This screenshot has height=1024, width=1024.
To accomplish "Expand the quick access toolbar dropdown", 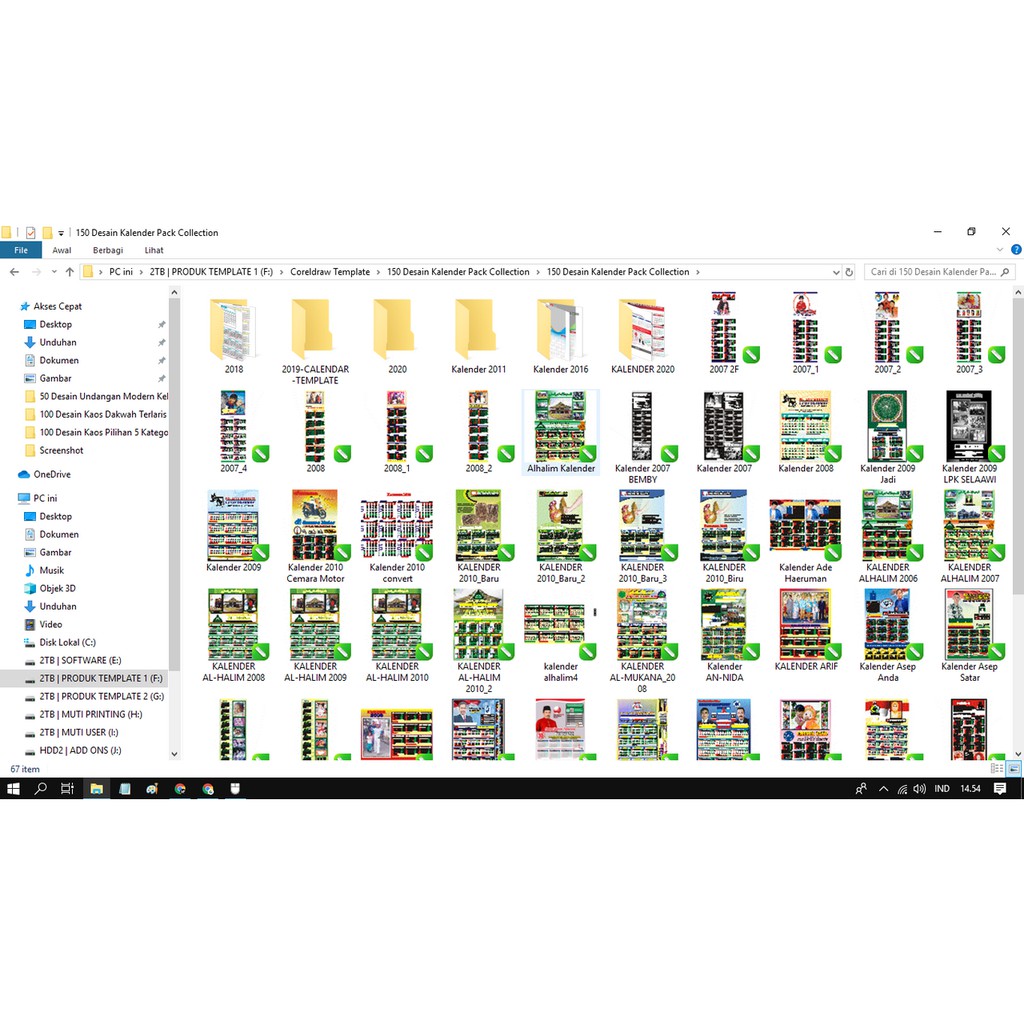I will coord(61,233).
